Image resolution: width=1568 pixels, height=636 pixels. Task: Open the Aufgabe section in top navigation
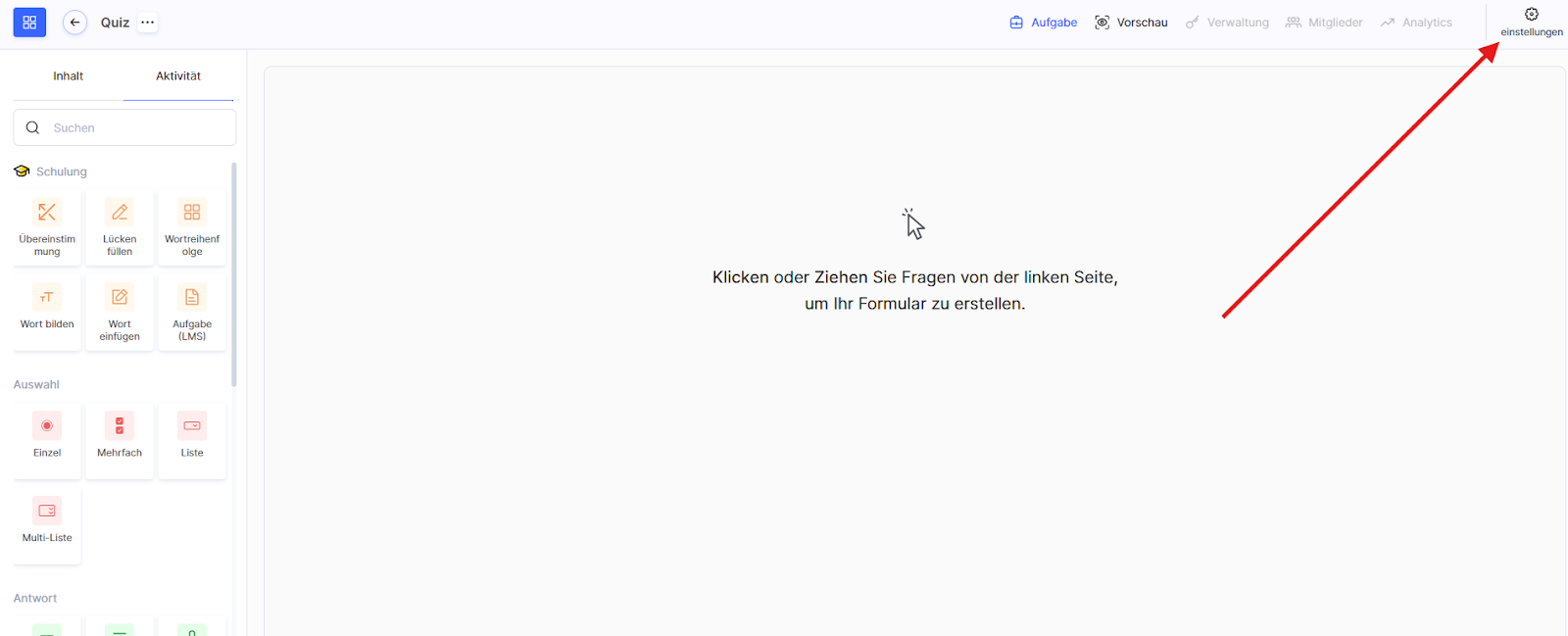[1044, 23]
